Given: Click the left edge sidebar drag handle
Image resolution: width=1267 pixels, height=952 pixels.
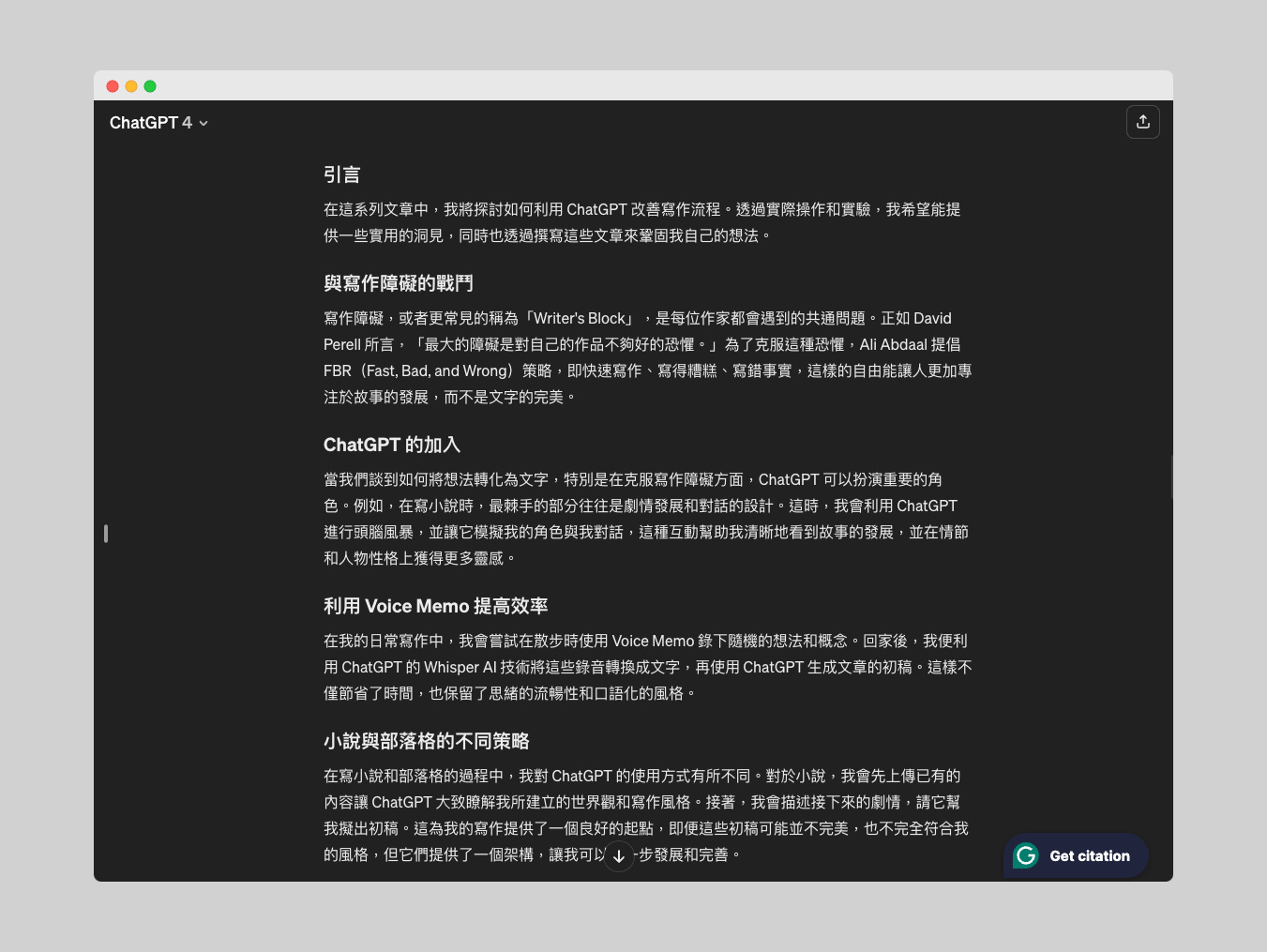Looking at the screenshot, I should tap(106, 533).
